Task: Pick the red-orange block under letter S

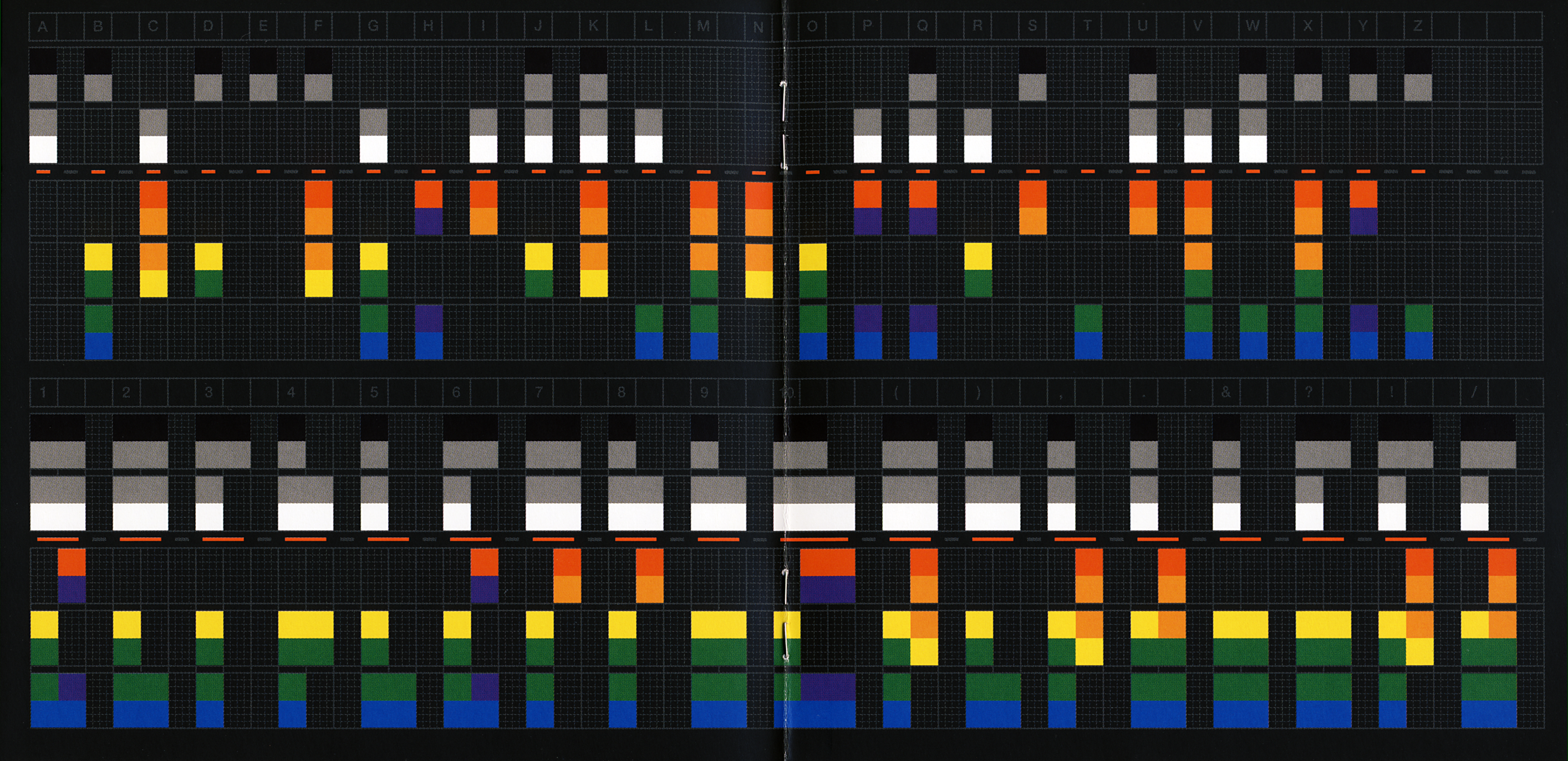Action: click(x=1032, y=195)
